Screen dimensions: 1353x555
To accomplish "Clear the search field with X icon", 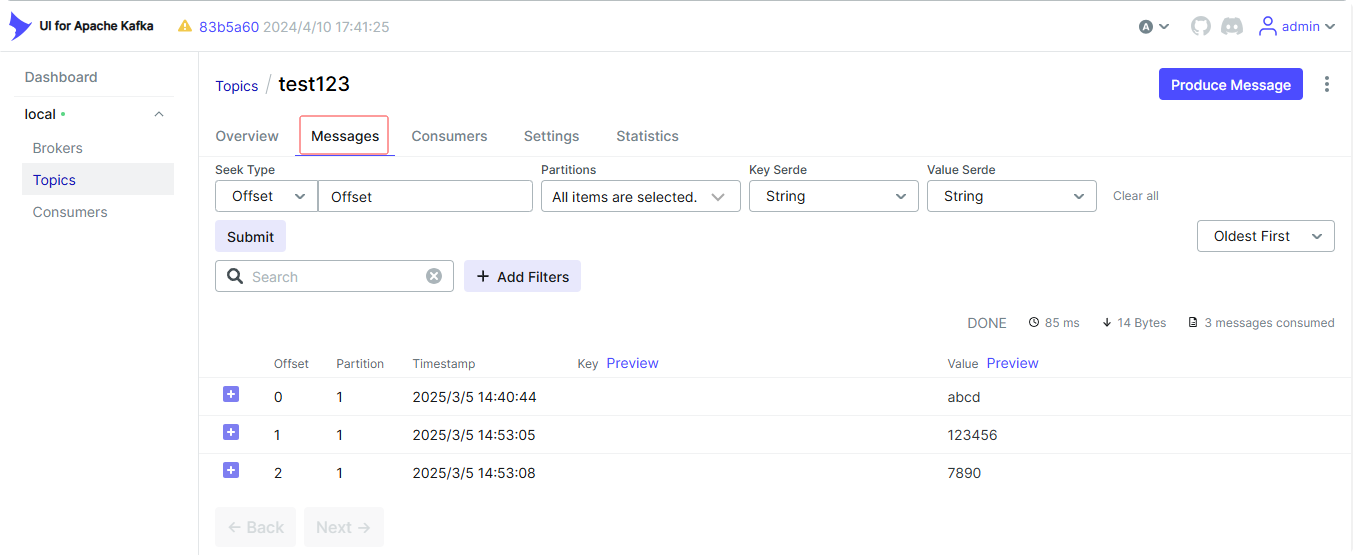I will point(434,276).
